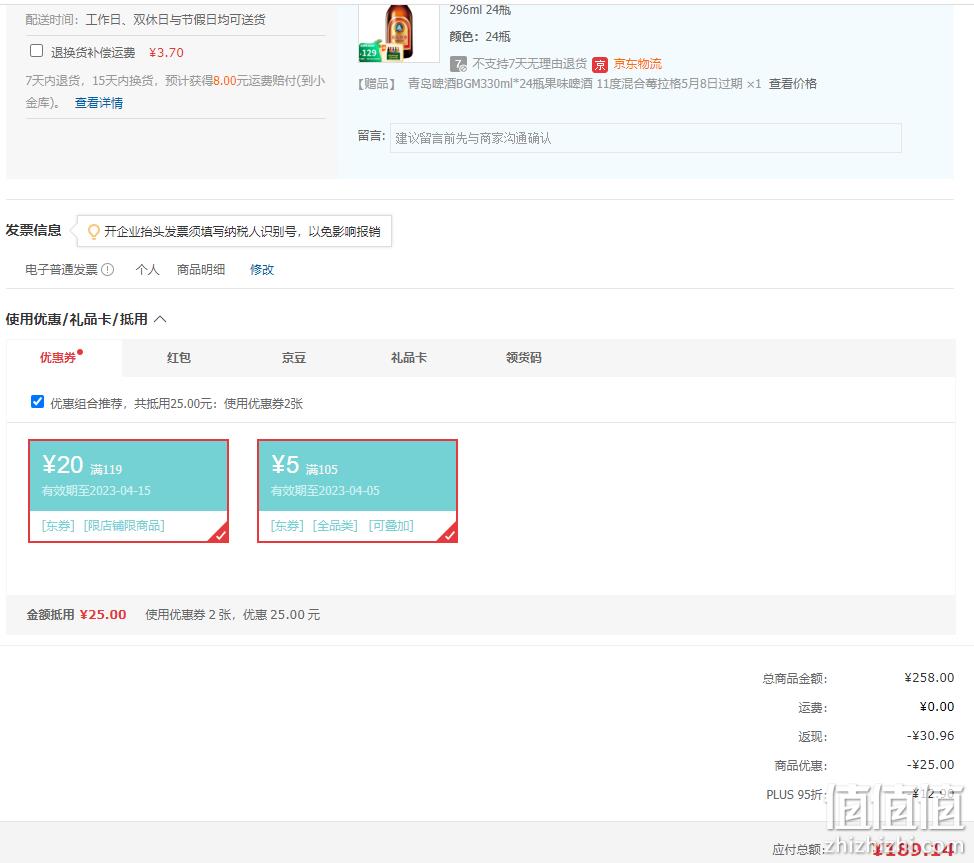Screen dimensions: 974x863
Task: Click the info icon beside 电子普通发票
Action: [107, 270]
